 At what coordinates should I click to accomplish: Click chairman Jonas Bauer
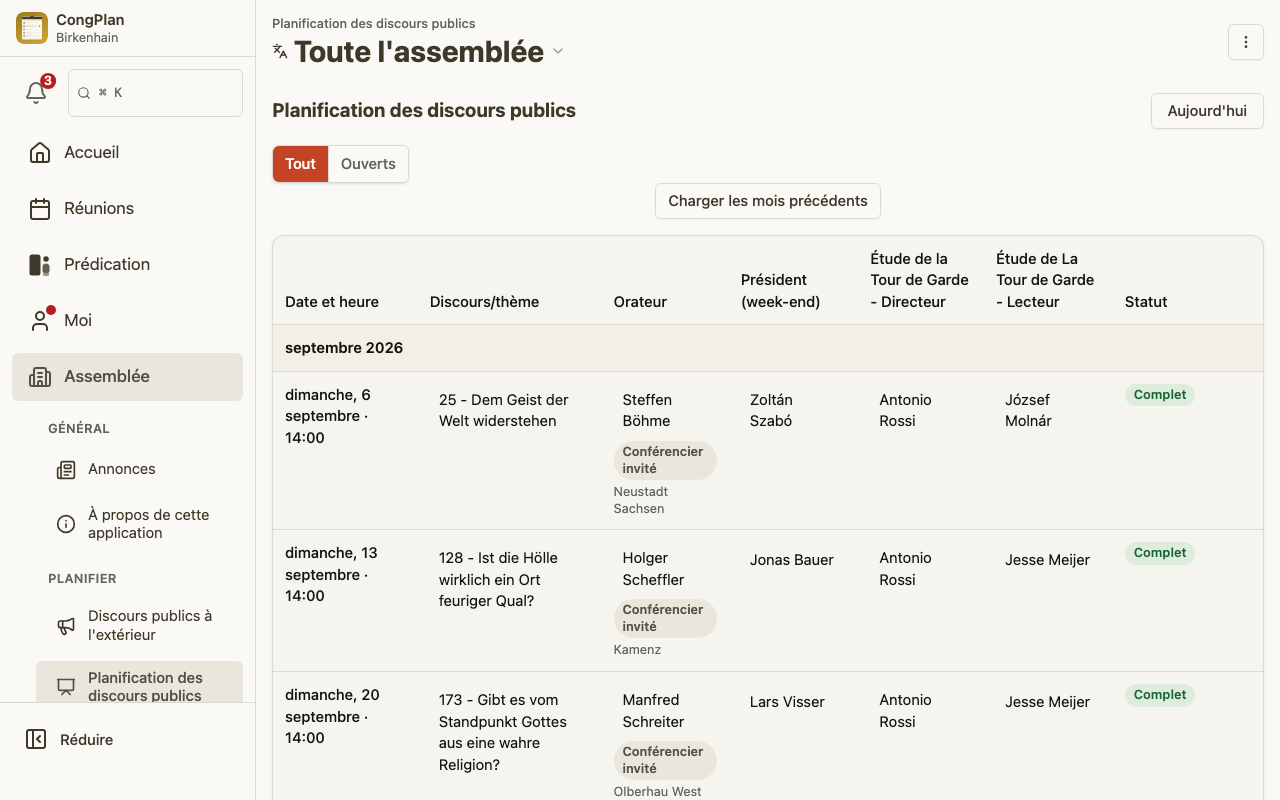792,560
